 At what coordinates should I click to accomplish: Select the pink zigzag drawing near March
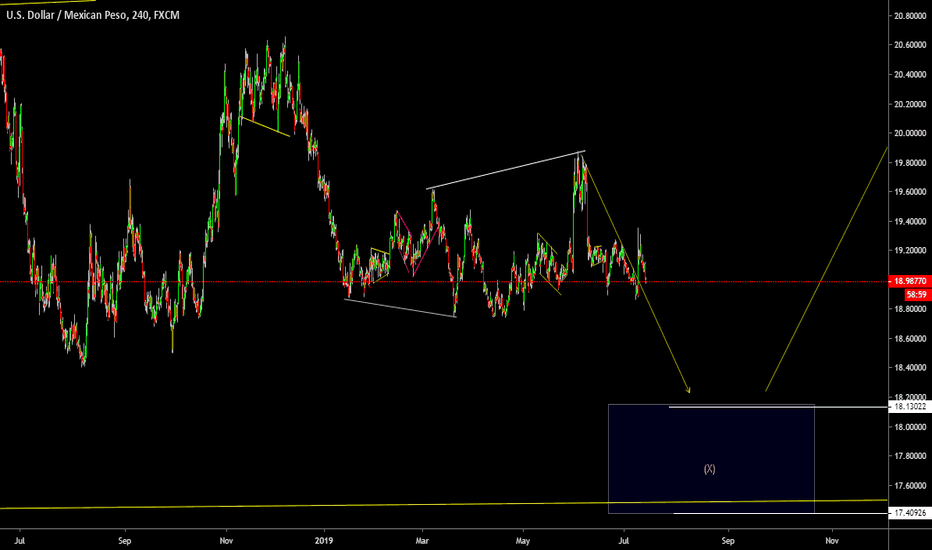(x=418, y=244)
